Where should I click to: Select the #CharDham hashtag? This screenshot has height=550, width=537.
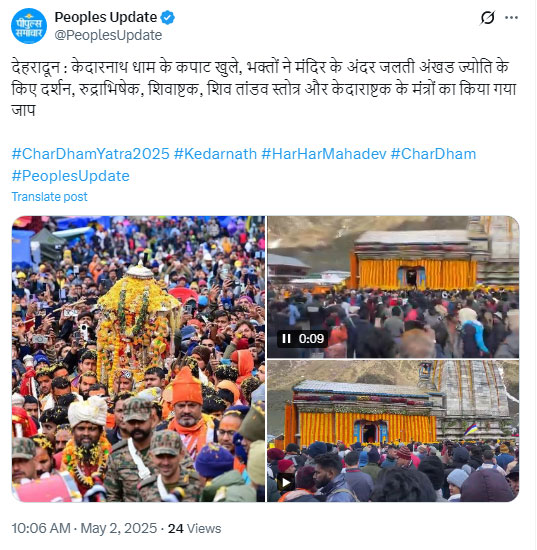coord(433,154)
